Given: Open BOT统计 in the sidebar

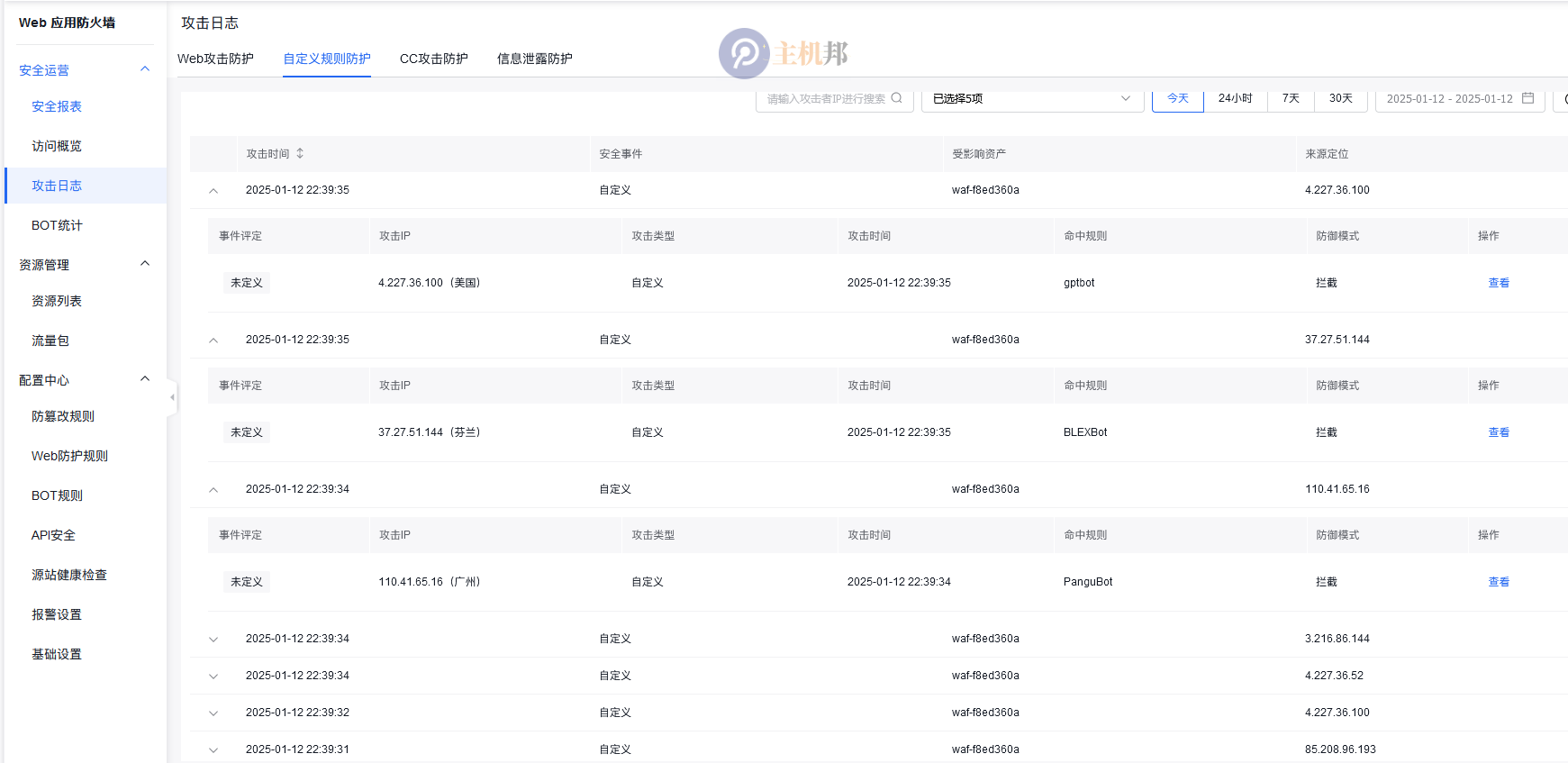Looking at the screenshot, I should [57, 225].
